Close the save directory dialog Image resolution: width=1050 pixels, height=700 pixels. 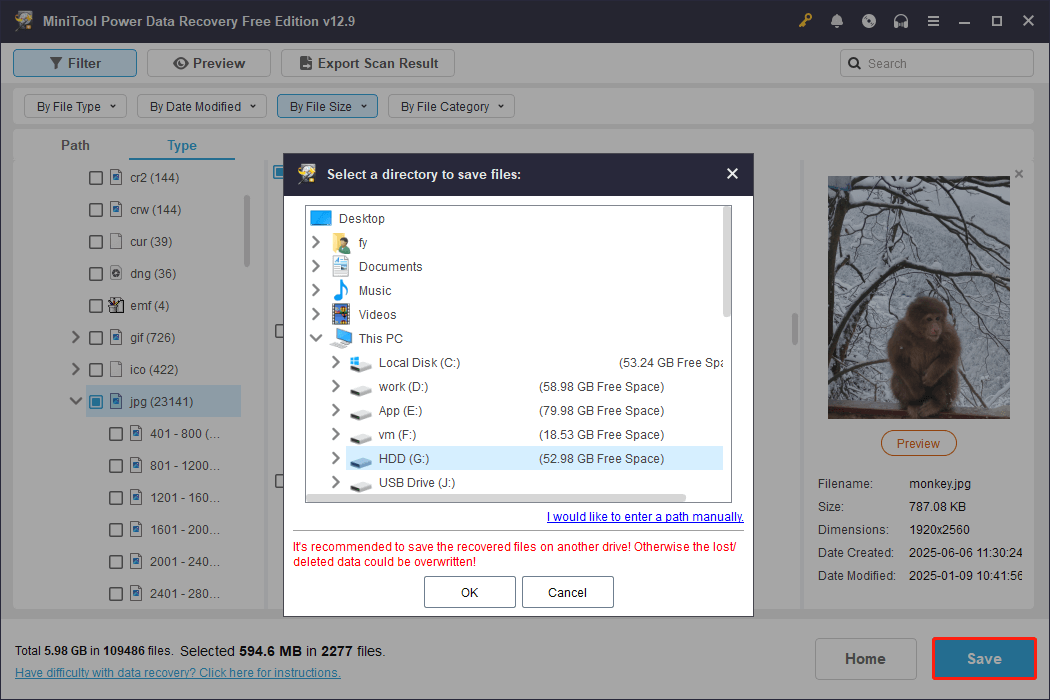(733, 173)
